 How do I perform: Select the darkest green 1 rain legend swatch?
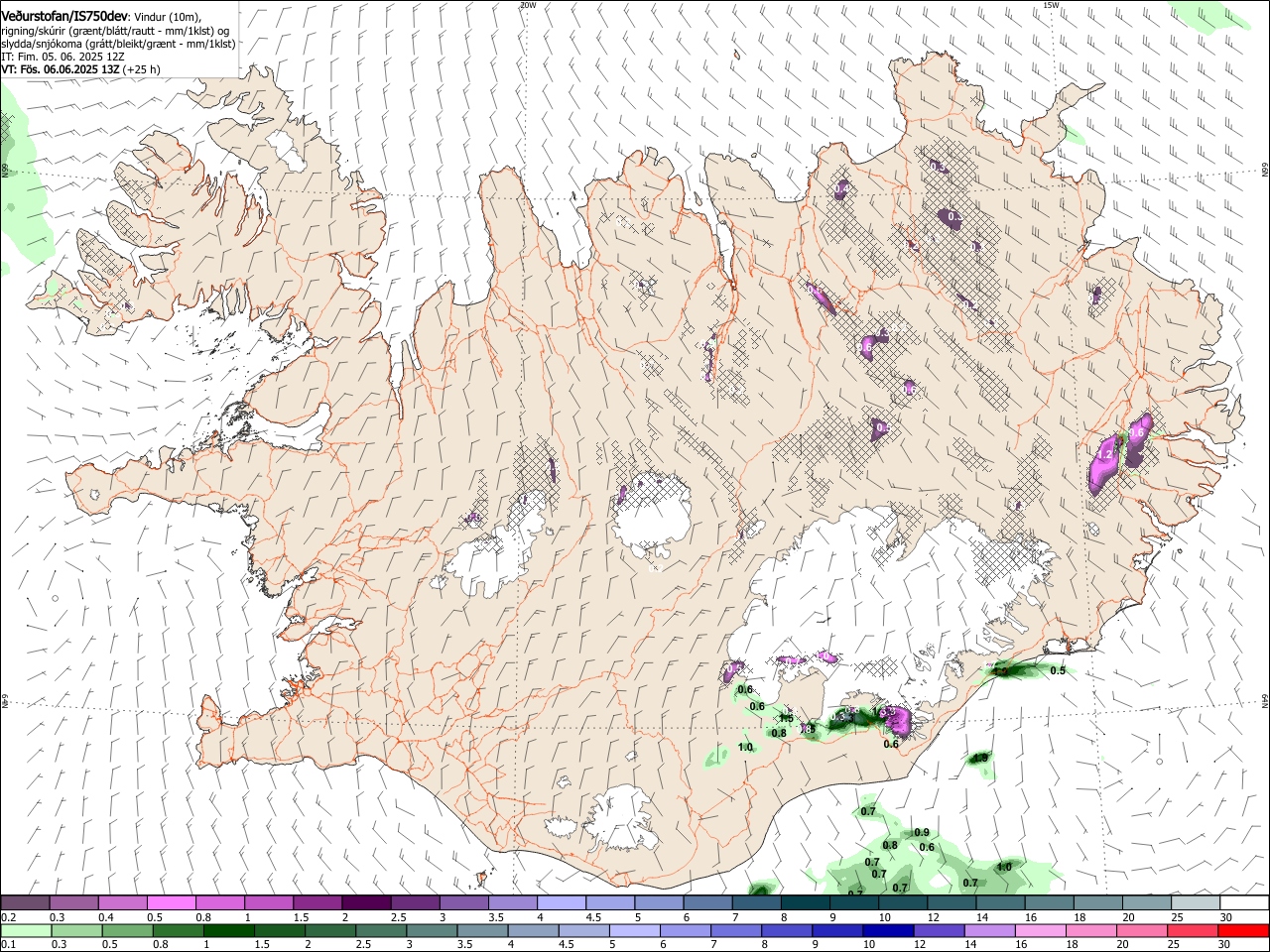coord(227,930)
